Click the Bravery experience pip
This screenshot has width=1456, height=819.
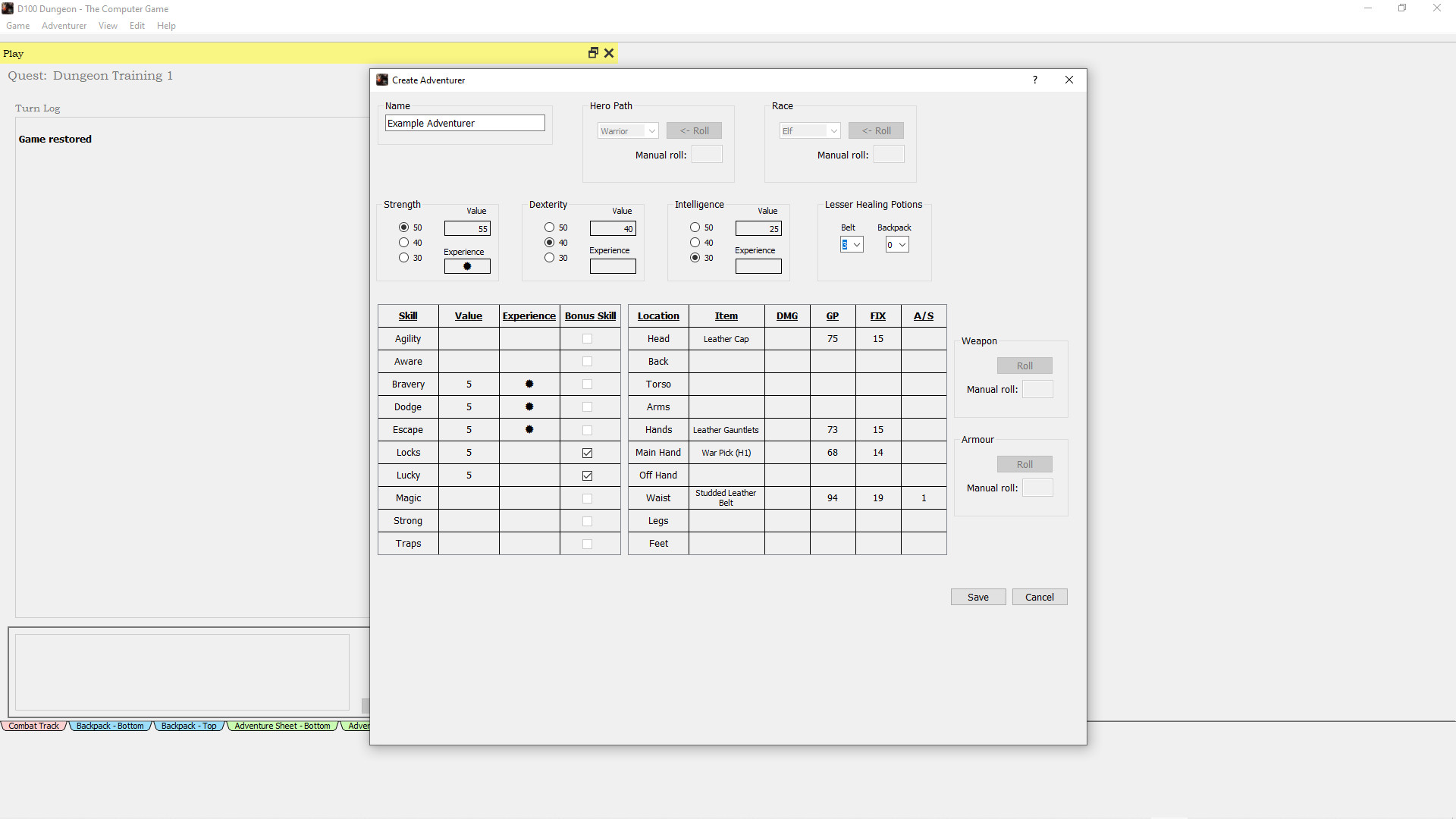point(529,384)
